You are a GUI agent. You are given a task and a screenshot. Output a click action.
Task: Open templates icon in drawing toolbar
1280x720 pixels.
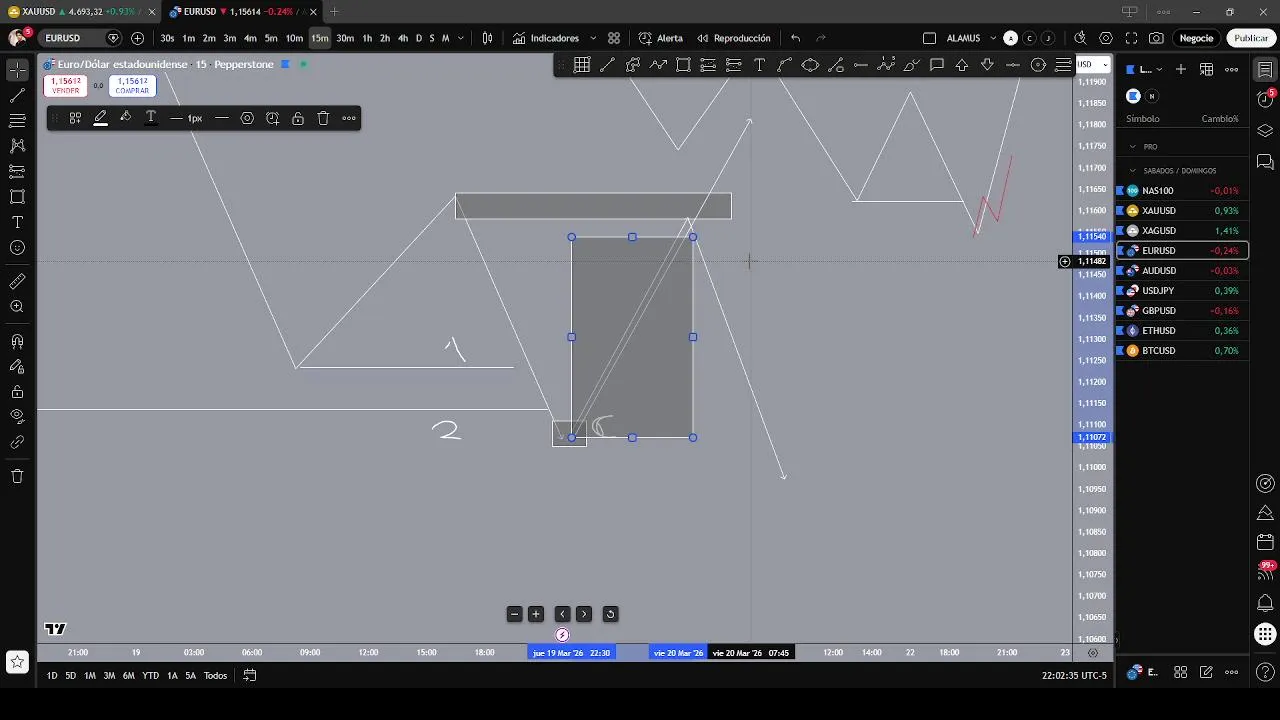coord(75,118)
